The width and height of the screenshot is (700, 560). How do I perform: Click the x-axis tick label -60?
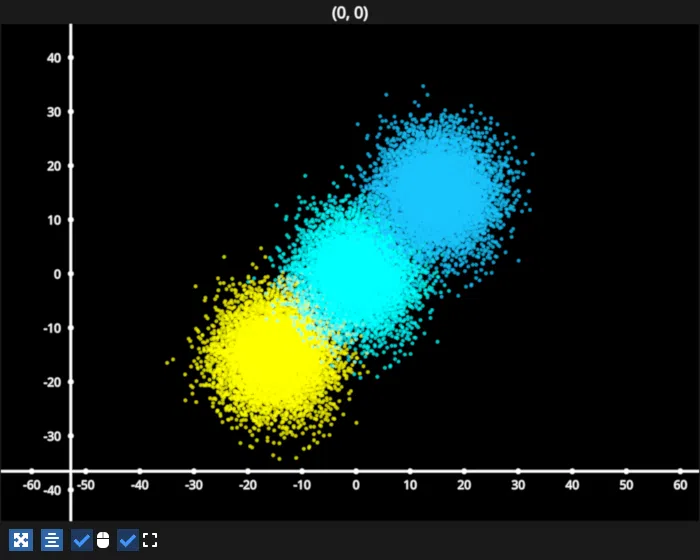click(x=32, y=485)
